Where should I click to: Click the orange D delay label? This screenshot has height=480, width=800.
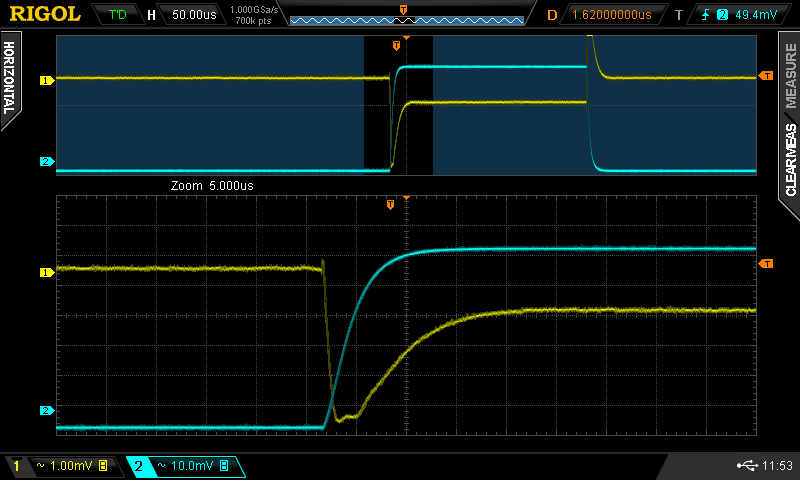(x=552, y=15)
